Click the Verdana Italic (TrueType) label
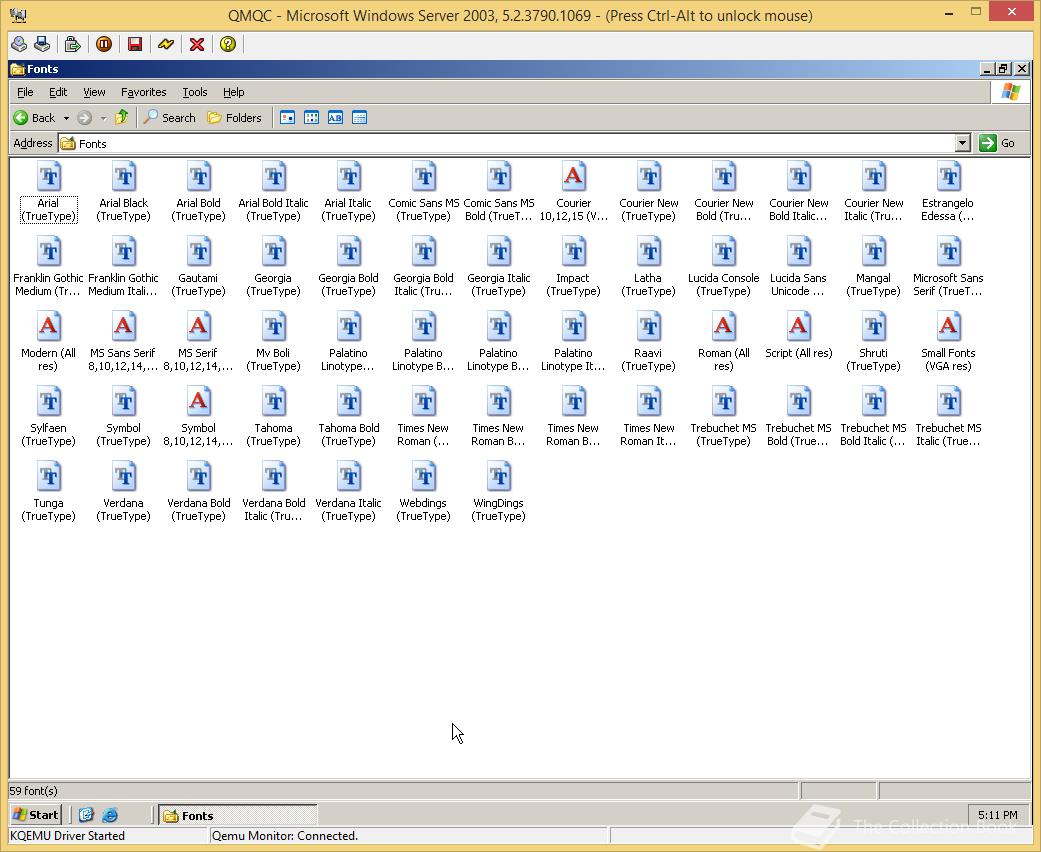 [349, 509]
